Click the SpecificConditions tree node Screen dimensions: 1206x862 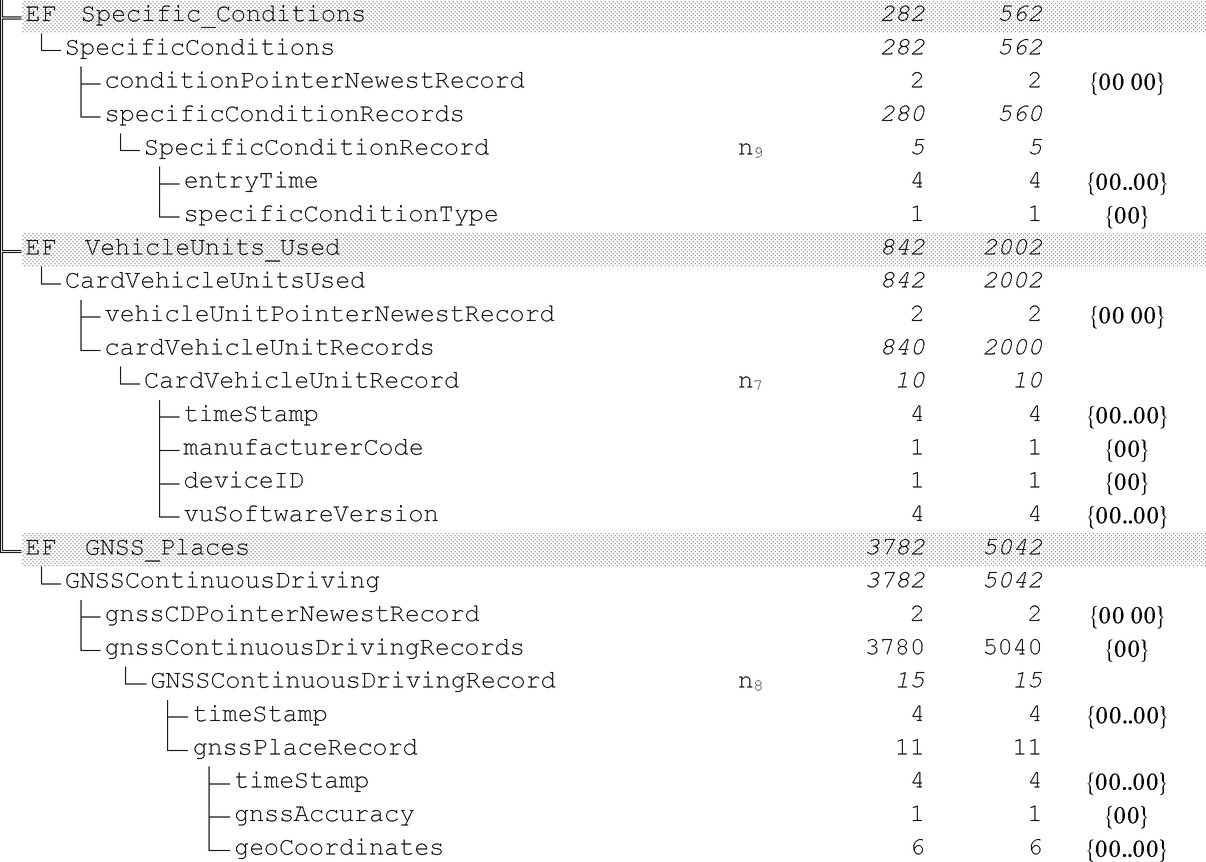coord(200,47)
